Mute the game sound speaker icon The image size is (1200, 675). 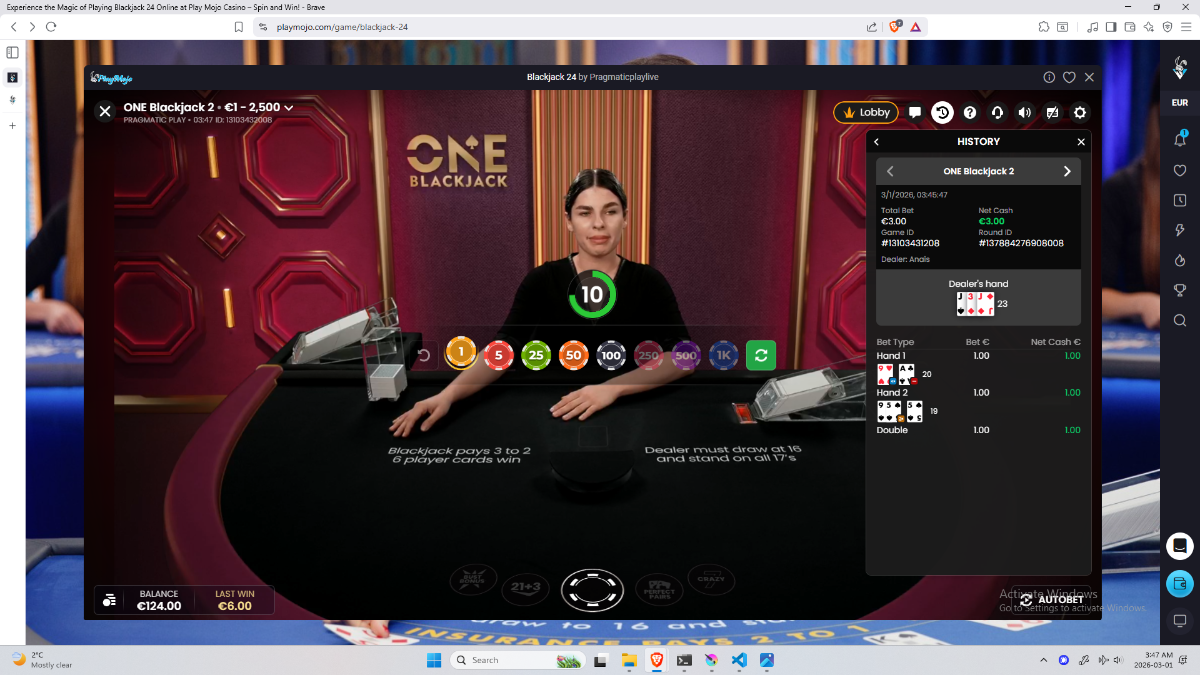point(1025,113)
